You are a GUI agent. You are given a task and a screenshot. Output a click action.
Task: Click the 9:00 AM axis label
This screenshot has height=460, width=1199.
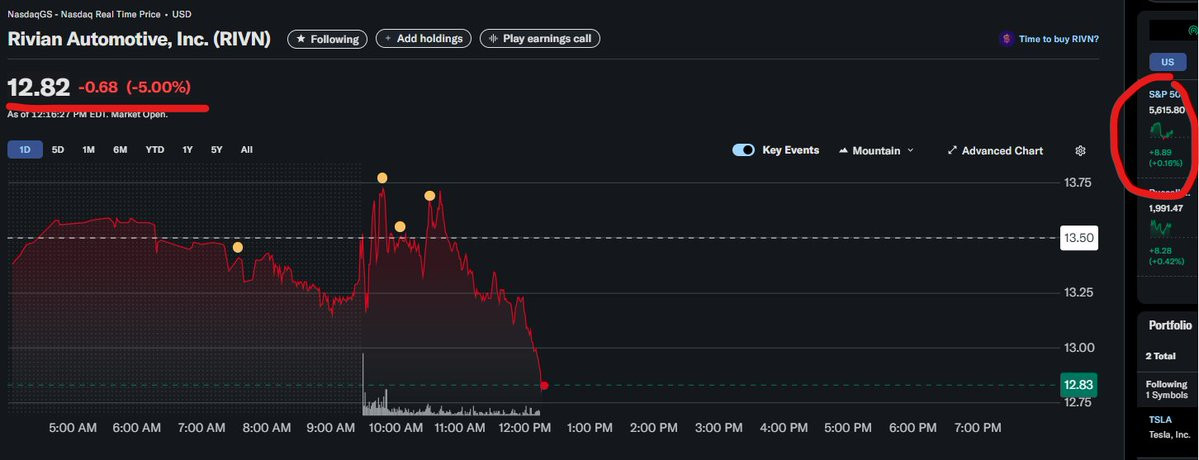click(330, 428)
